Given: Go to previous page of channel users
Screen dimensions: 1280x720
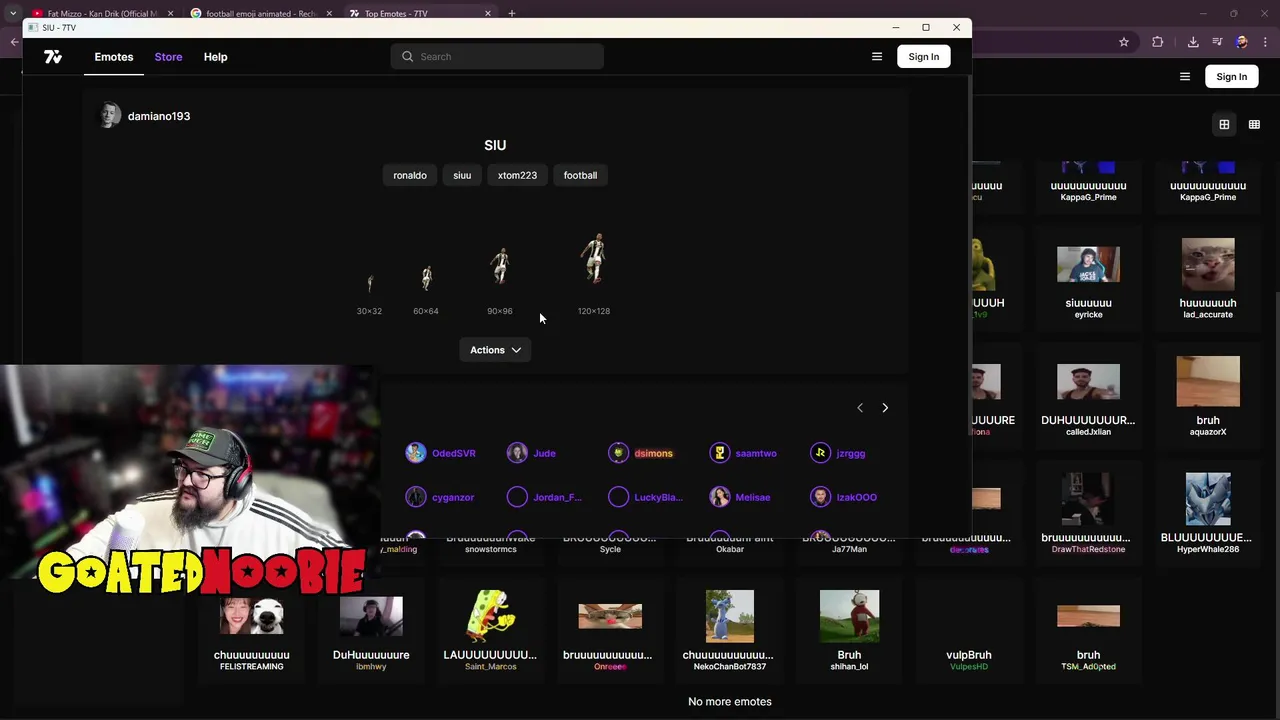Looking at the screenshot, I should (x=860, y=408).
